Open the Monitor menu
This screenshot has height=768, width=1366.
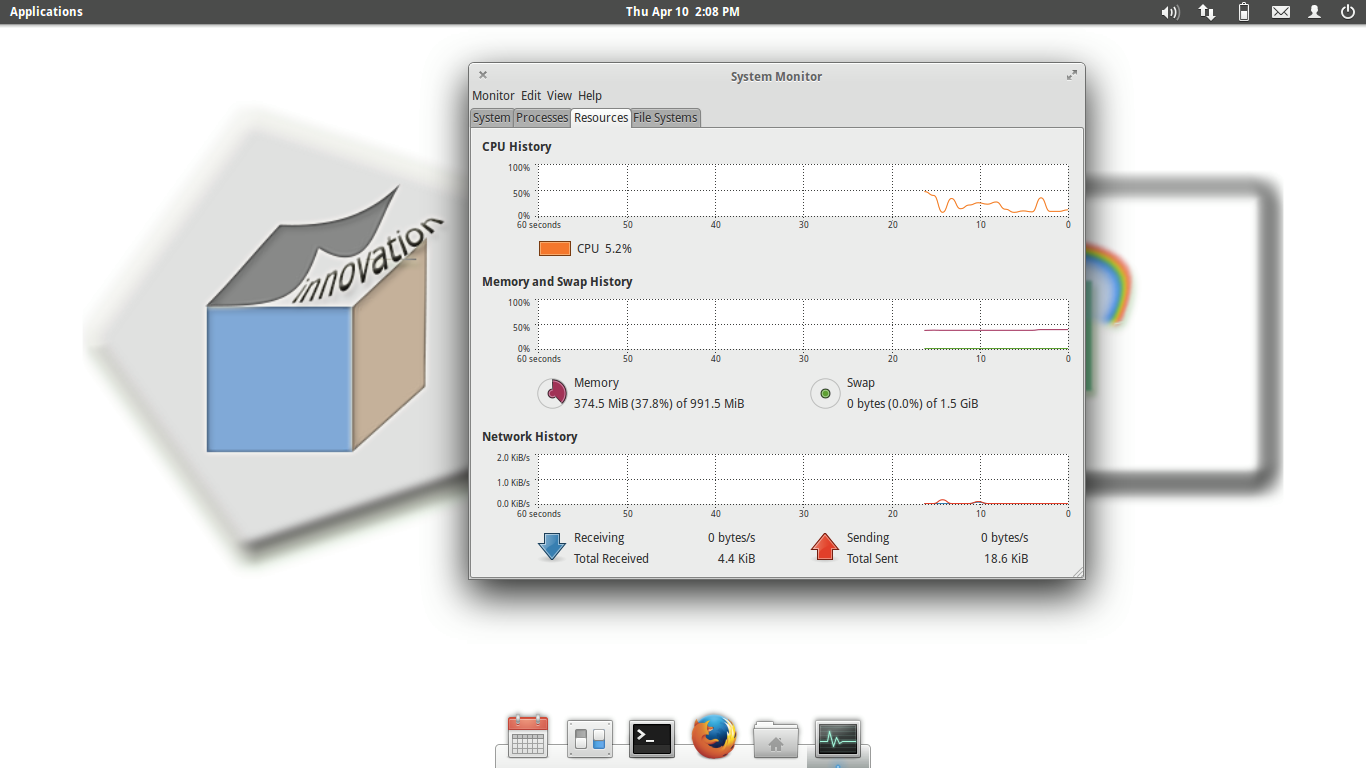pyautogui.click(x=493, y=96)
